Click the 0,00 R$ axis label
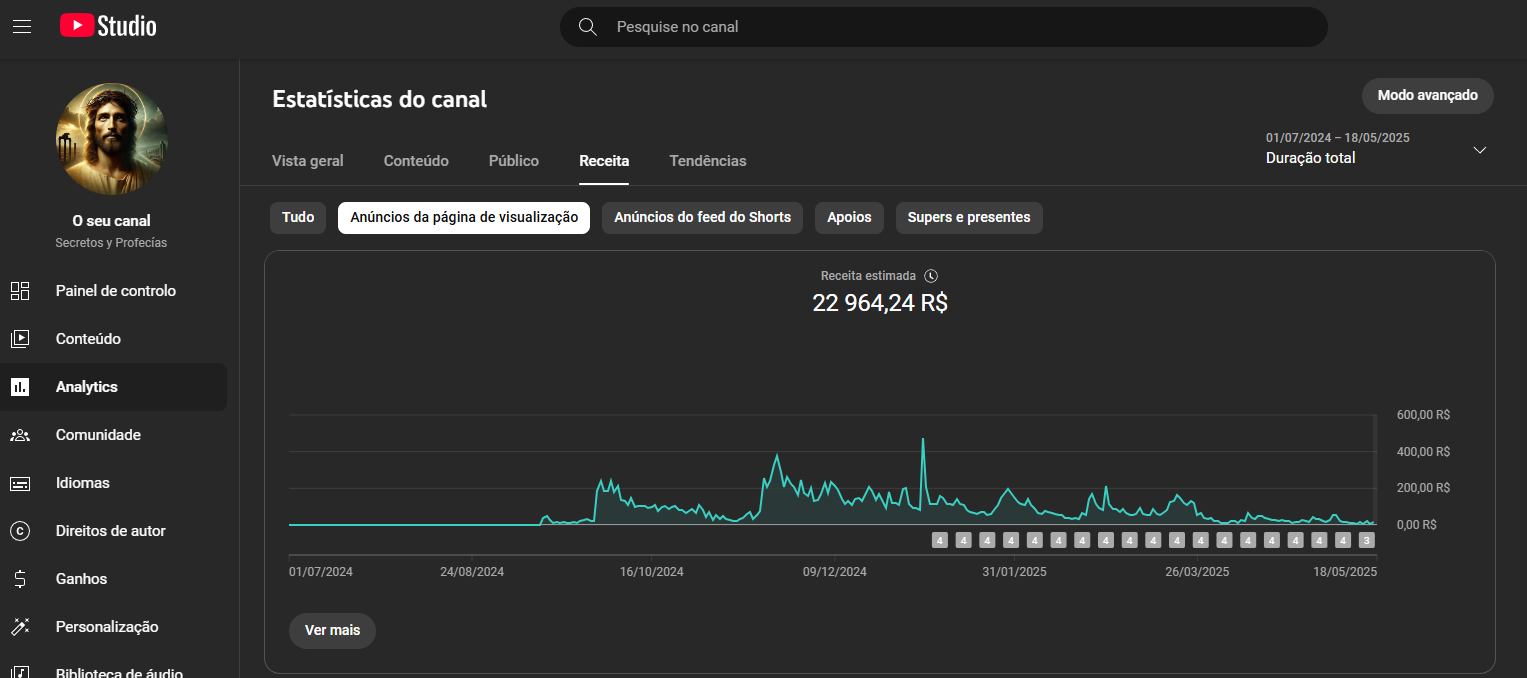This screenshot has height=678, width=1527. (1417, 525)
